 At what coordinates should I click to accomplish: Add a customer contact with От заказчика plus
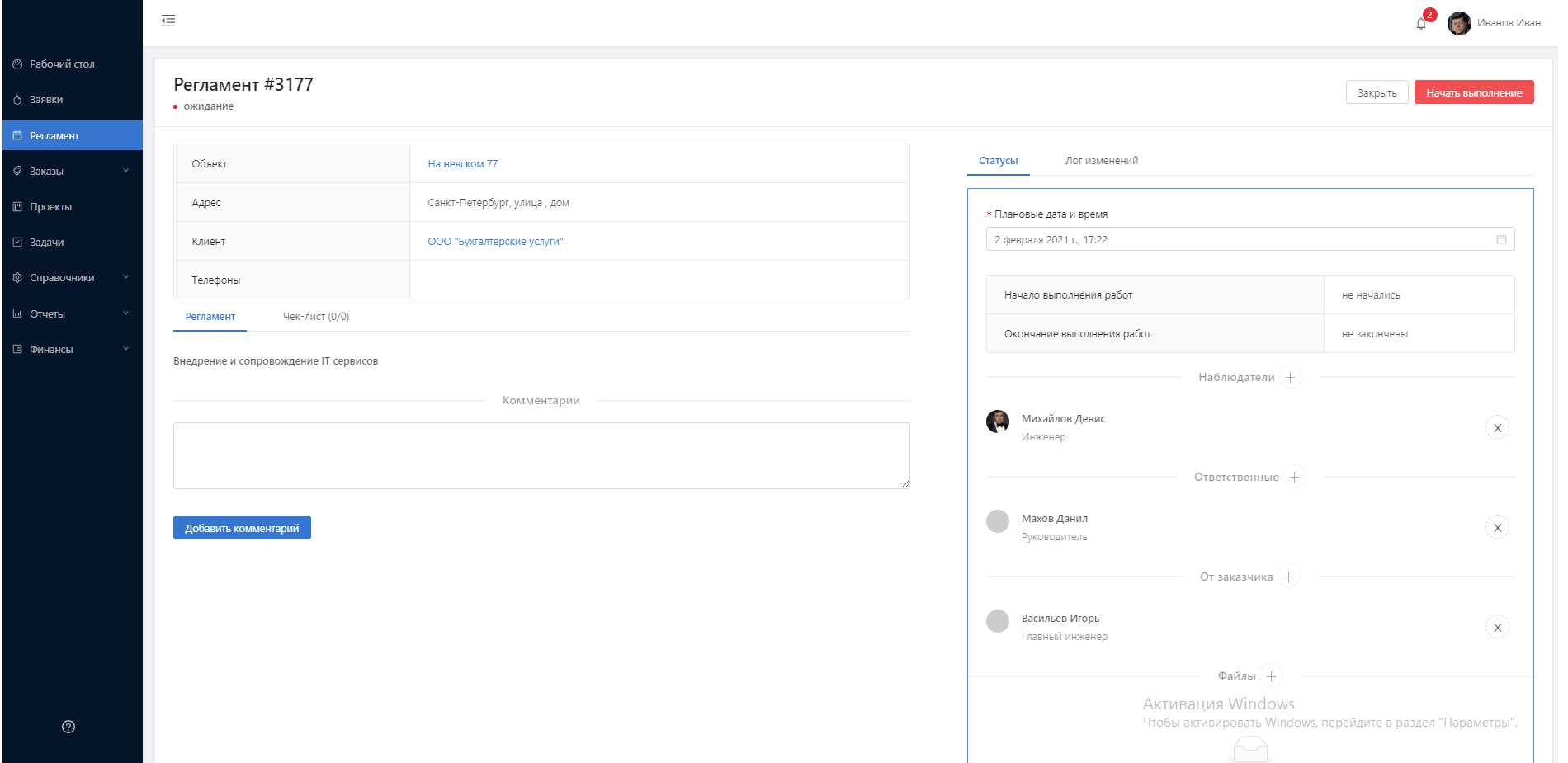pos(1288,577)
